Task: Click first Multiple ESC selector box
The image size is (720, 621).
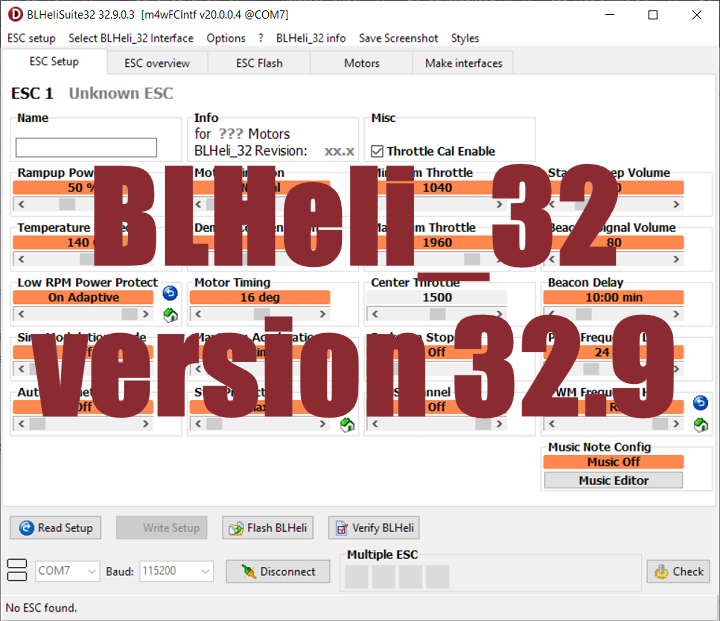Action: [x=356, y=577]
